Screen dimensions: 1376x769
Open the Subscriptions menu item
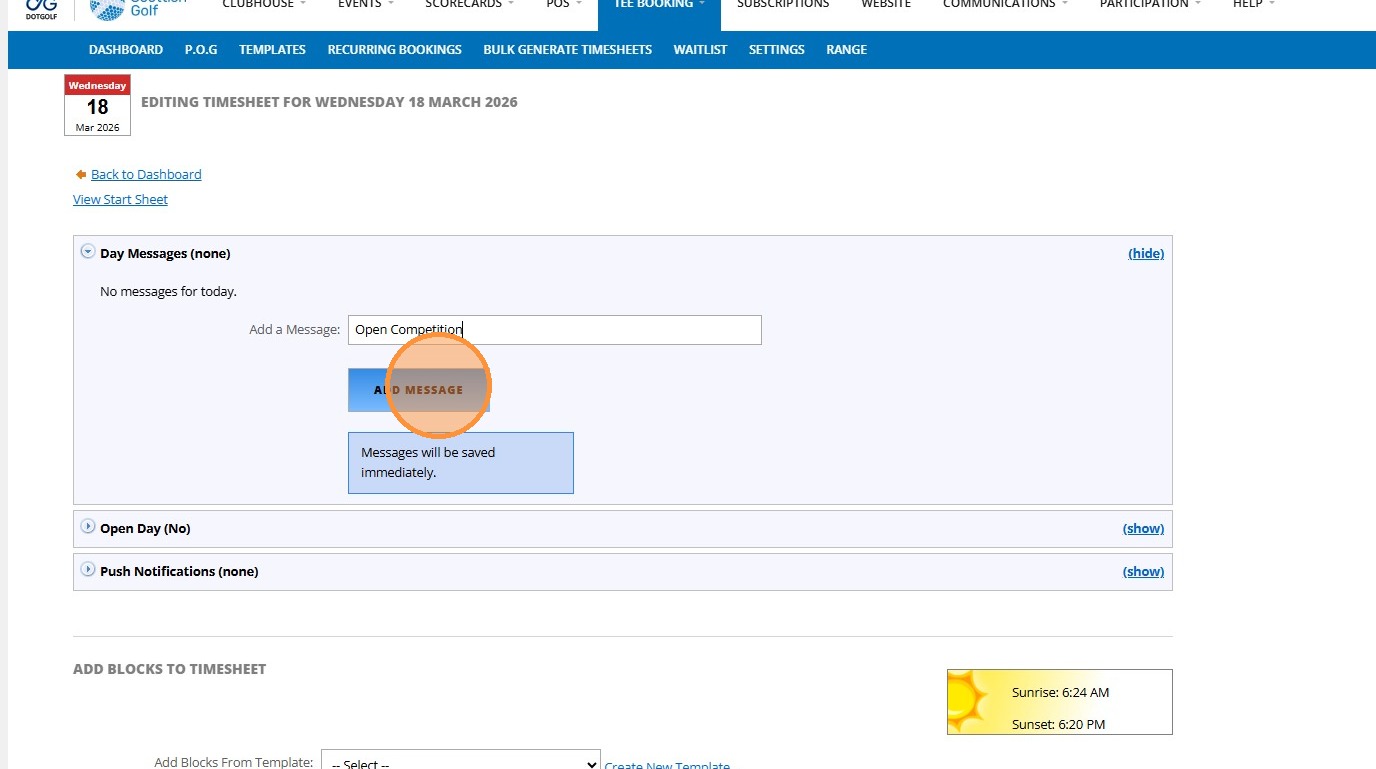click(783, 5)
